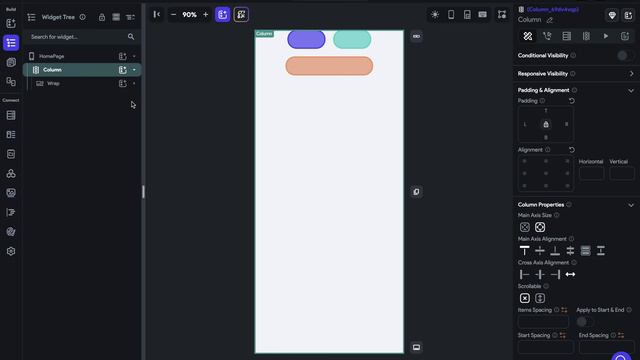Set Main Axis Alignment to center
640x360 pixels.
(540, 251)
